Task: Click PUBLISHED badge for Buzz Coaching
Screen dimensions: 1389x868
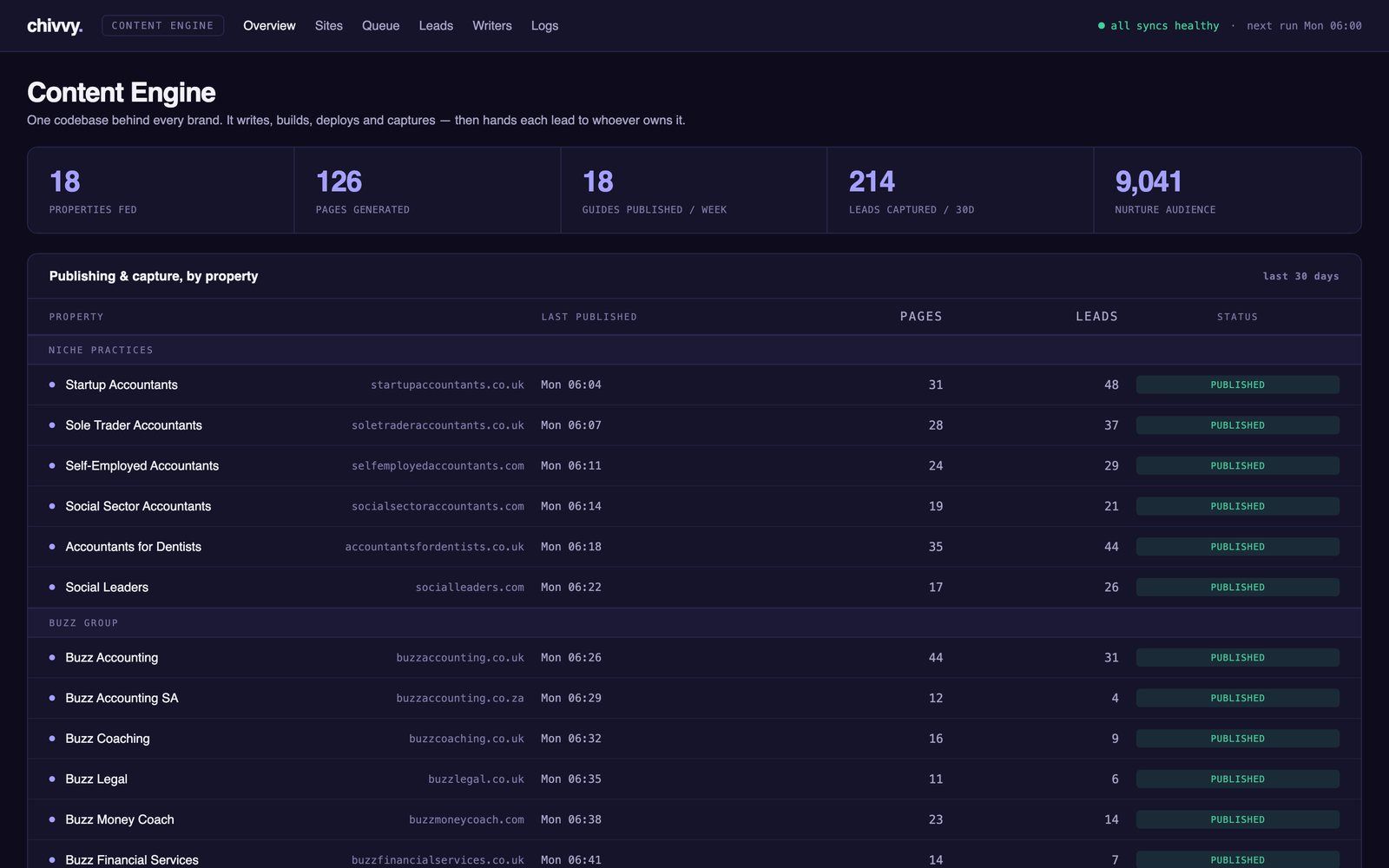Action: coord(1237,739)
